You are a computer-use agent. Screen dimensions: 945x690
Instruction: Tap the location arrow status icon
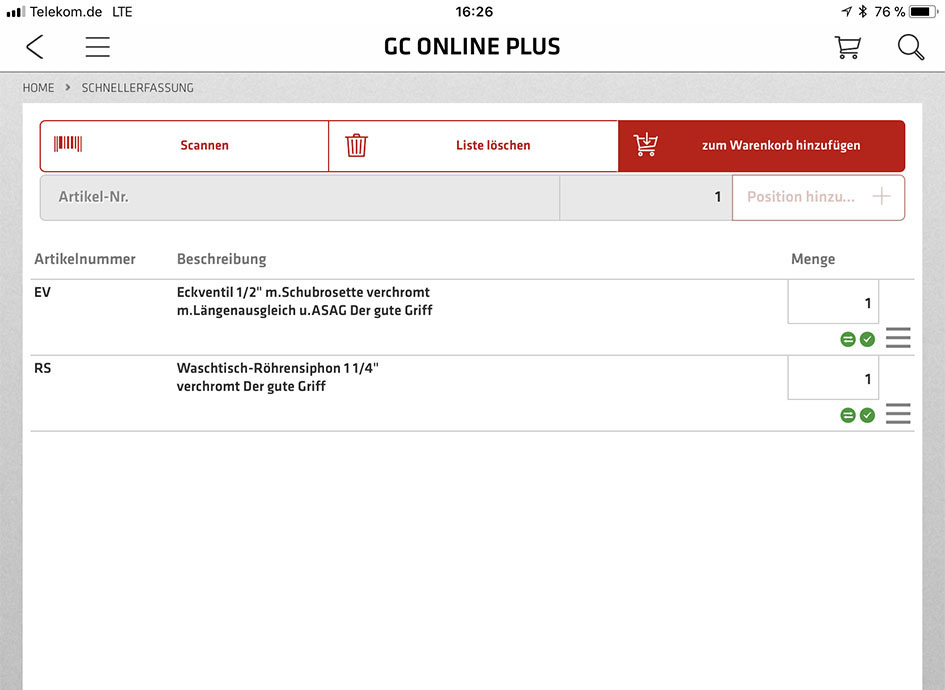(x=847, y=11)
